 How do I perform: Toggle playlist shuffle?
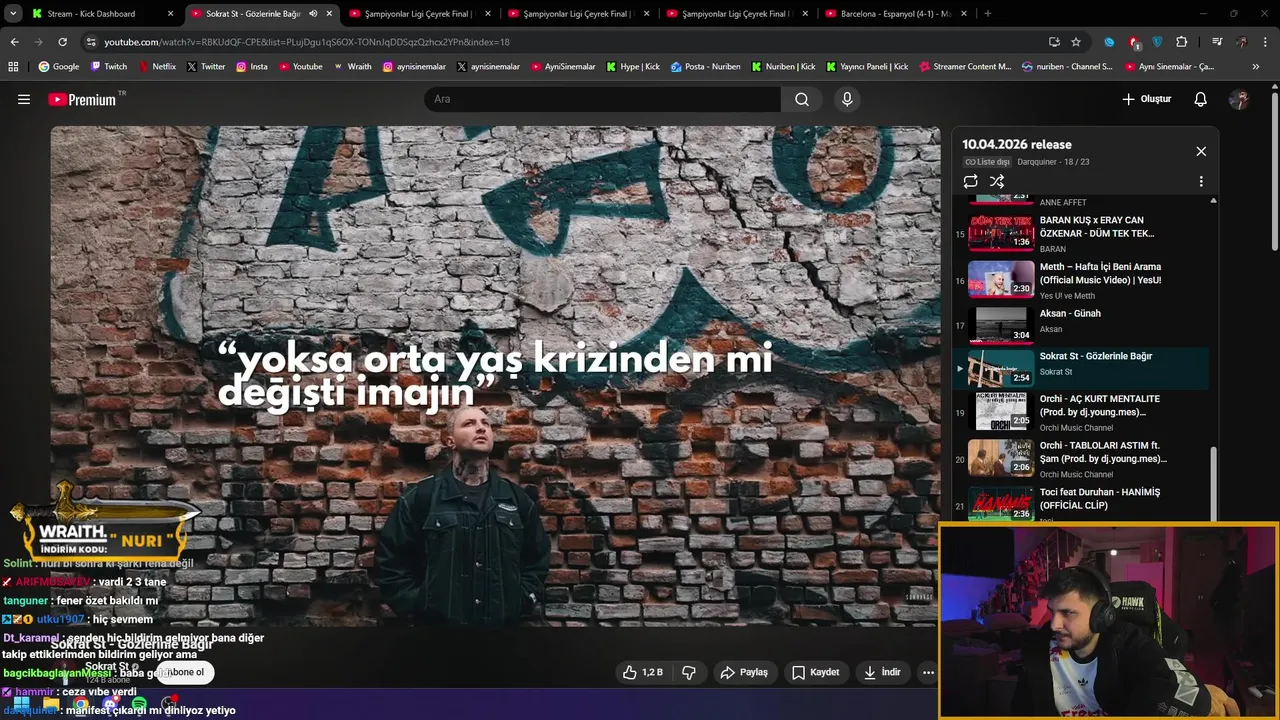point(997,181)
